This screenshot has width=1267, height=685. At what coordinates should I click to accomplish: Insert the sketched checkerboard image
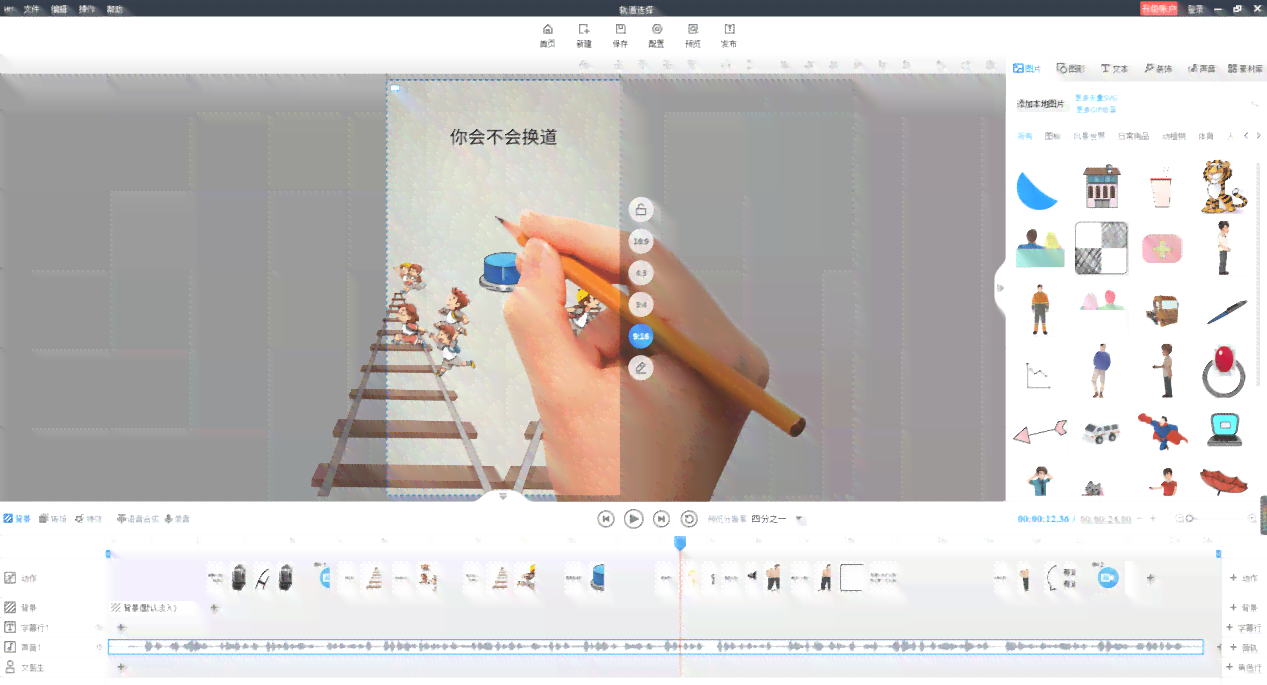point(1101,248)
